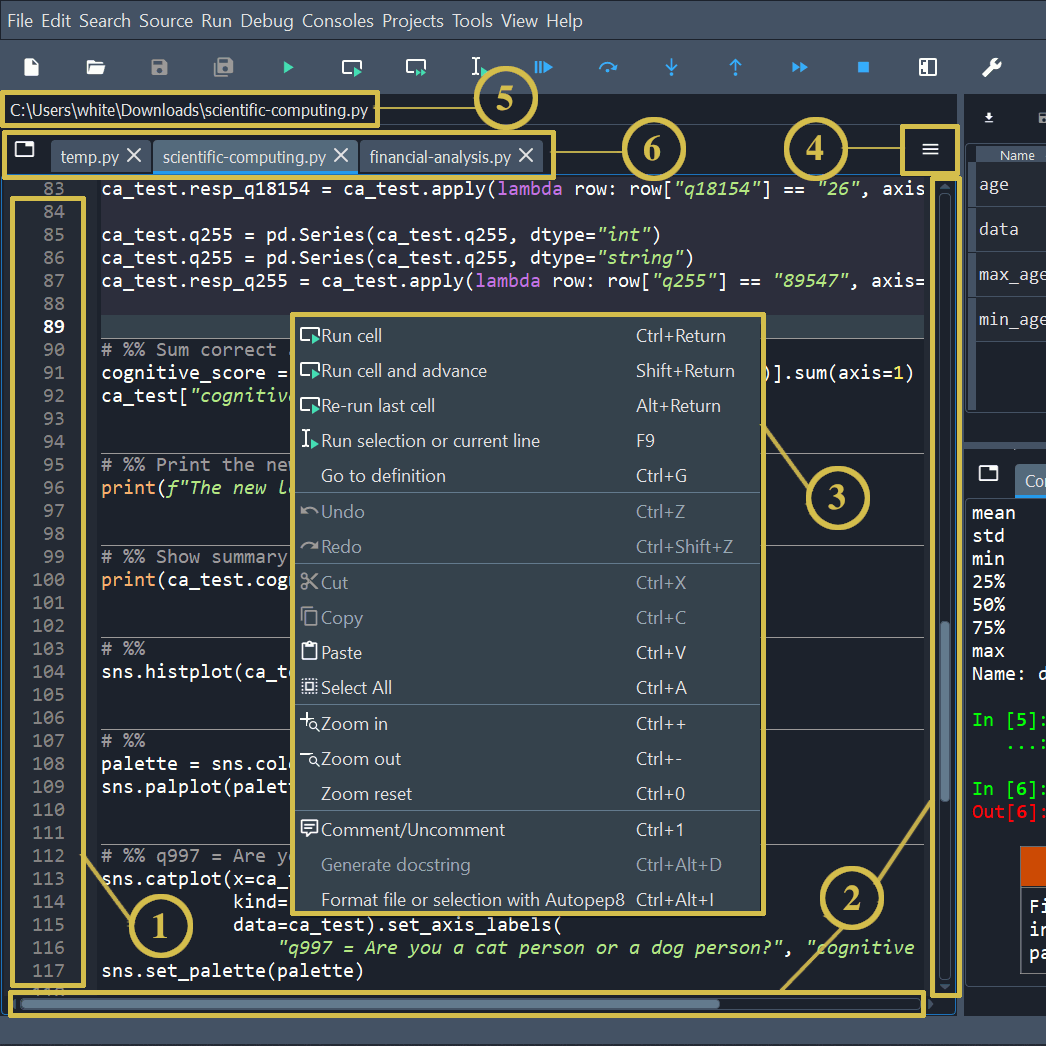Open the tab browser left of temp.py

25,156
